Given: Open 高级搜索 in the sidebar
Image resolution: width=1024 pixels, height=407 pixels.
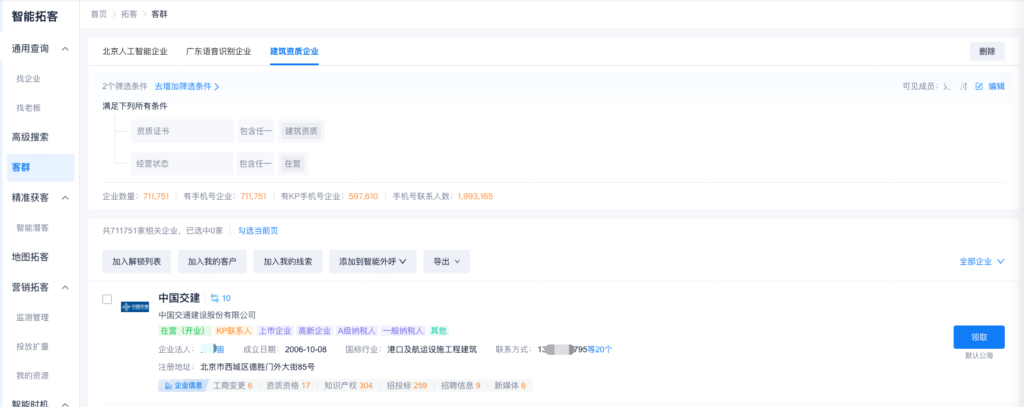Looking at the screenshot, I should click(x=30, y=137).
